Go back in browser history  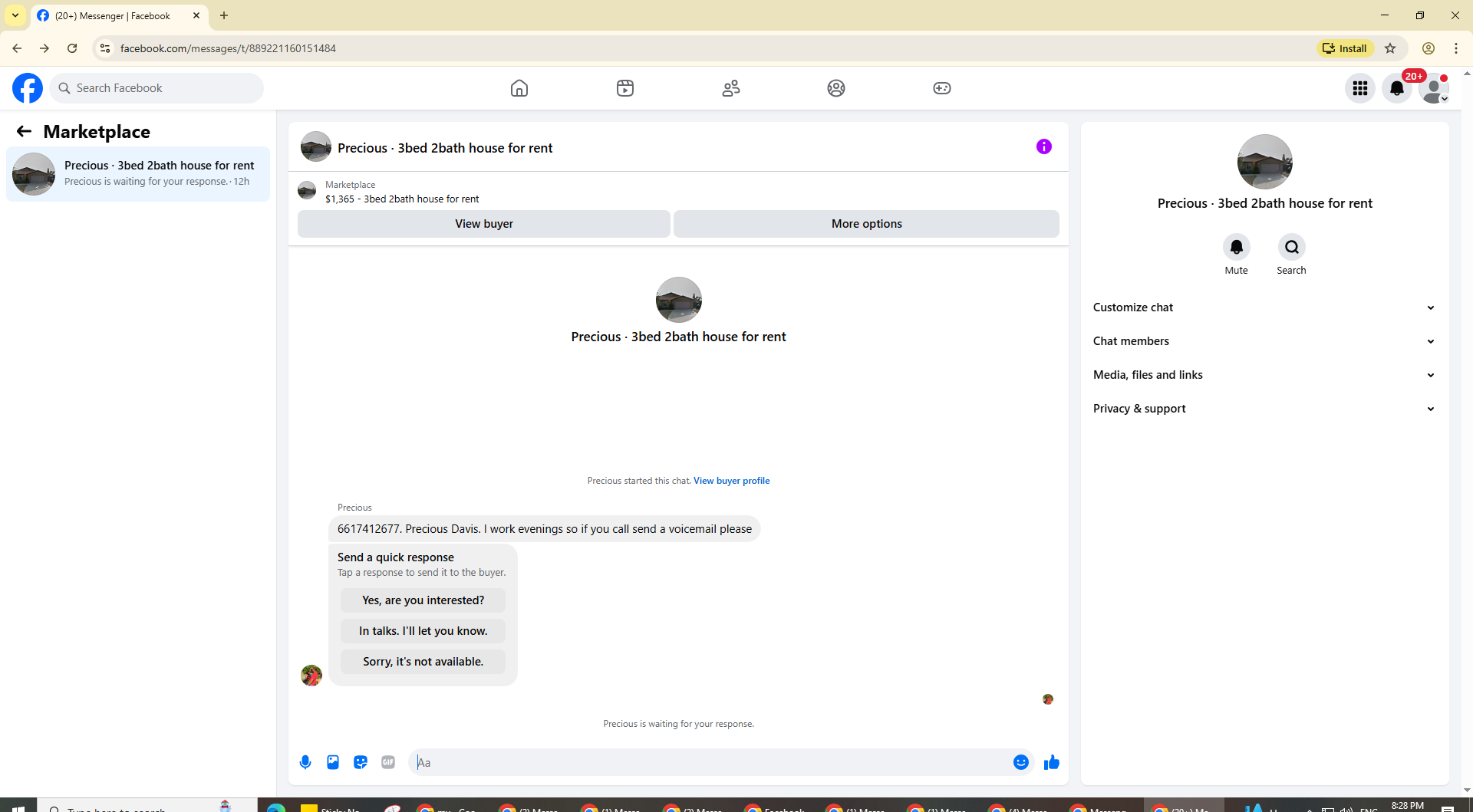point(17,48)
